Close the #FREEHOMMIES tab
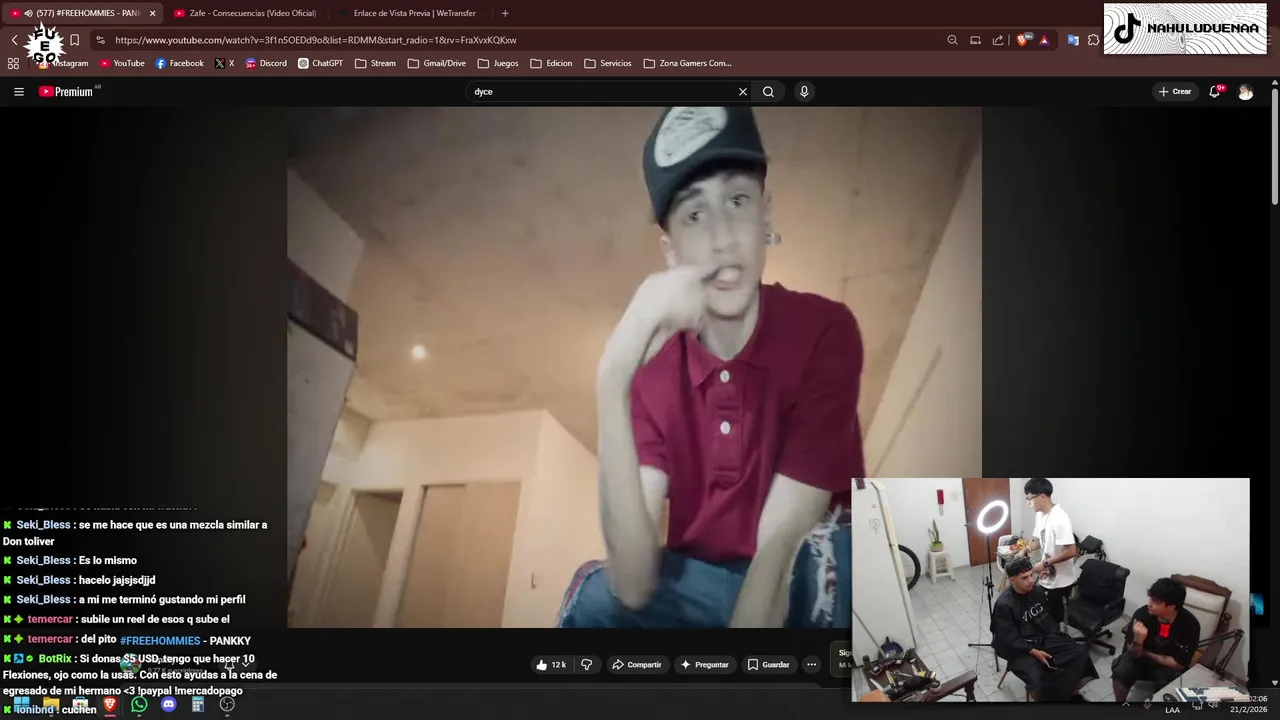Screen dimensions: 1280x720 (152, 13)
